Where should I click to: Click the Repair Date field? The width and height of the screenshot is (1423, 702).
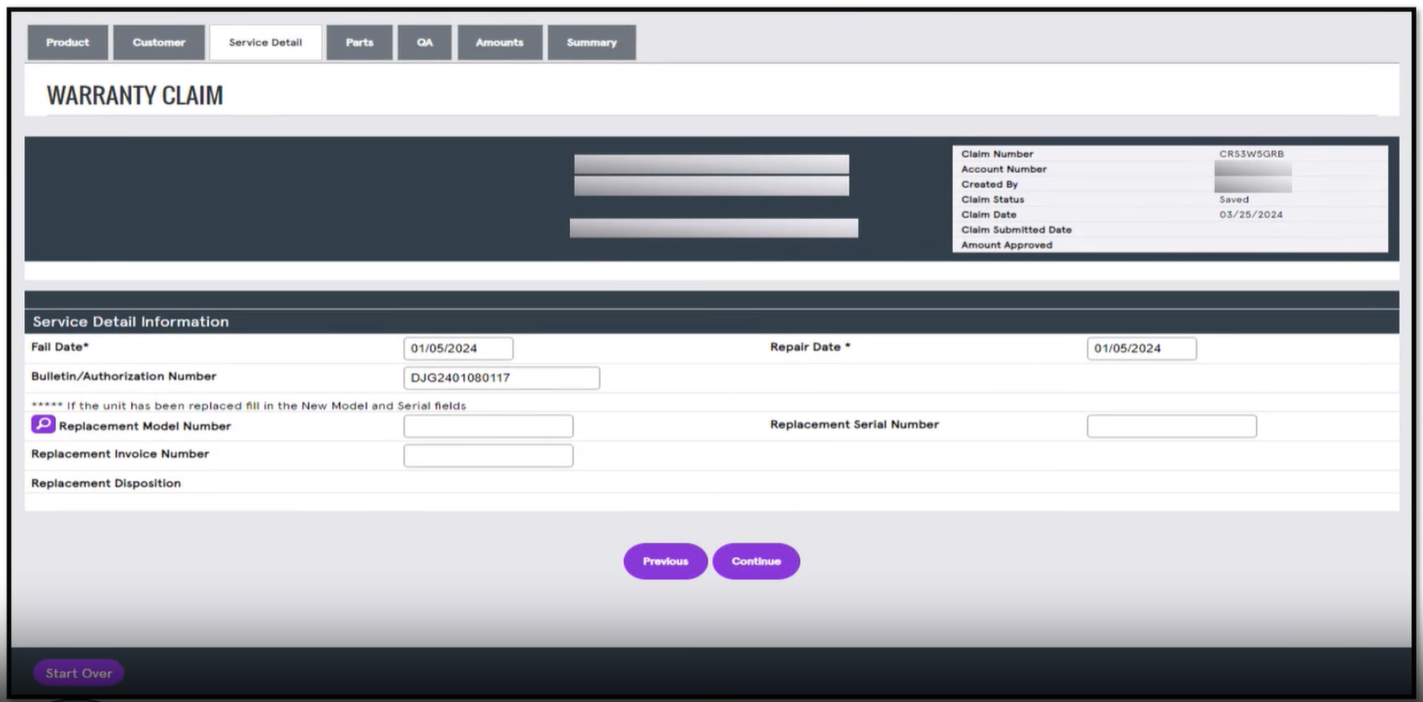tap(1141, 348)
